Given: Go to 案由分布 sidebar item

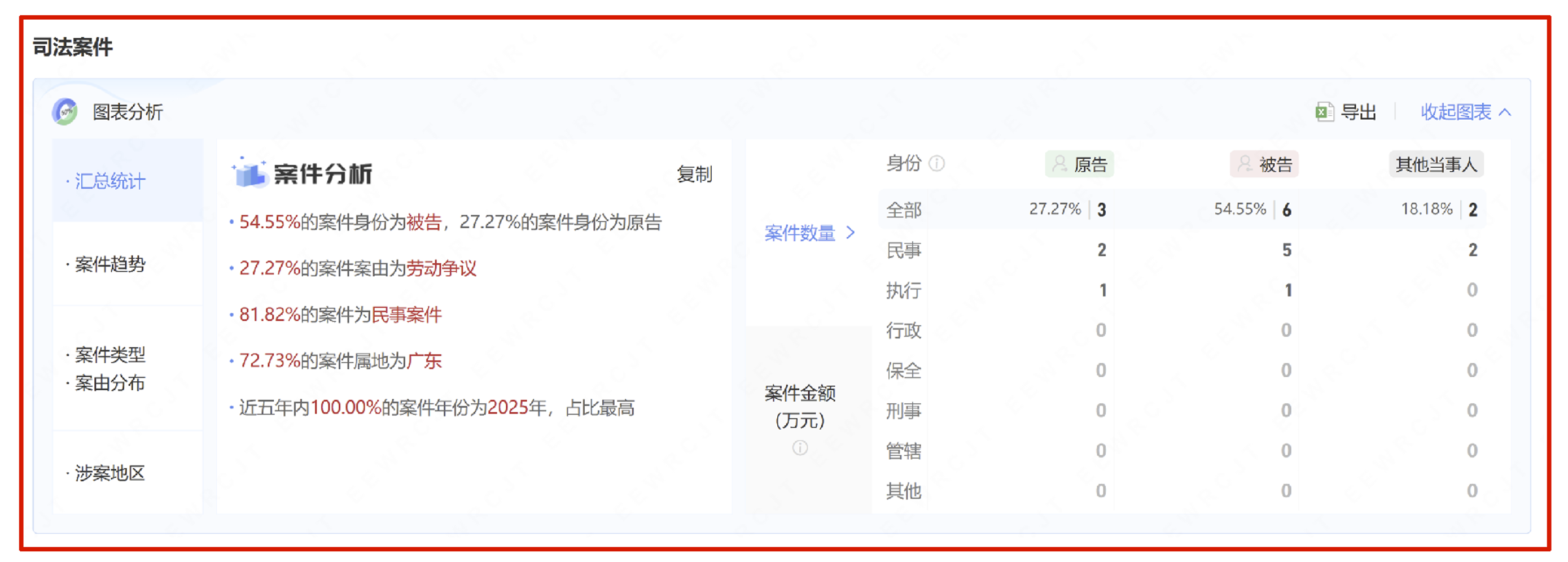Looking at the screenshot, I should coord(110,383).
